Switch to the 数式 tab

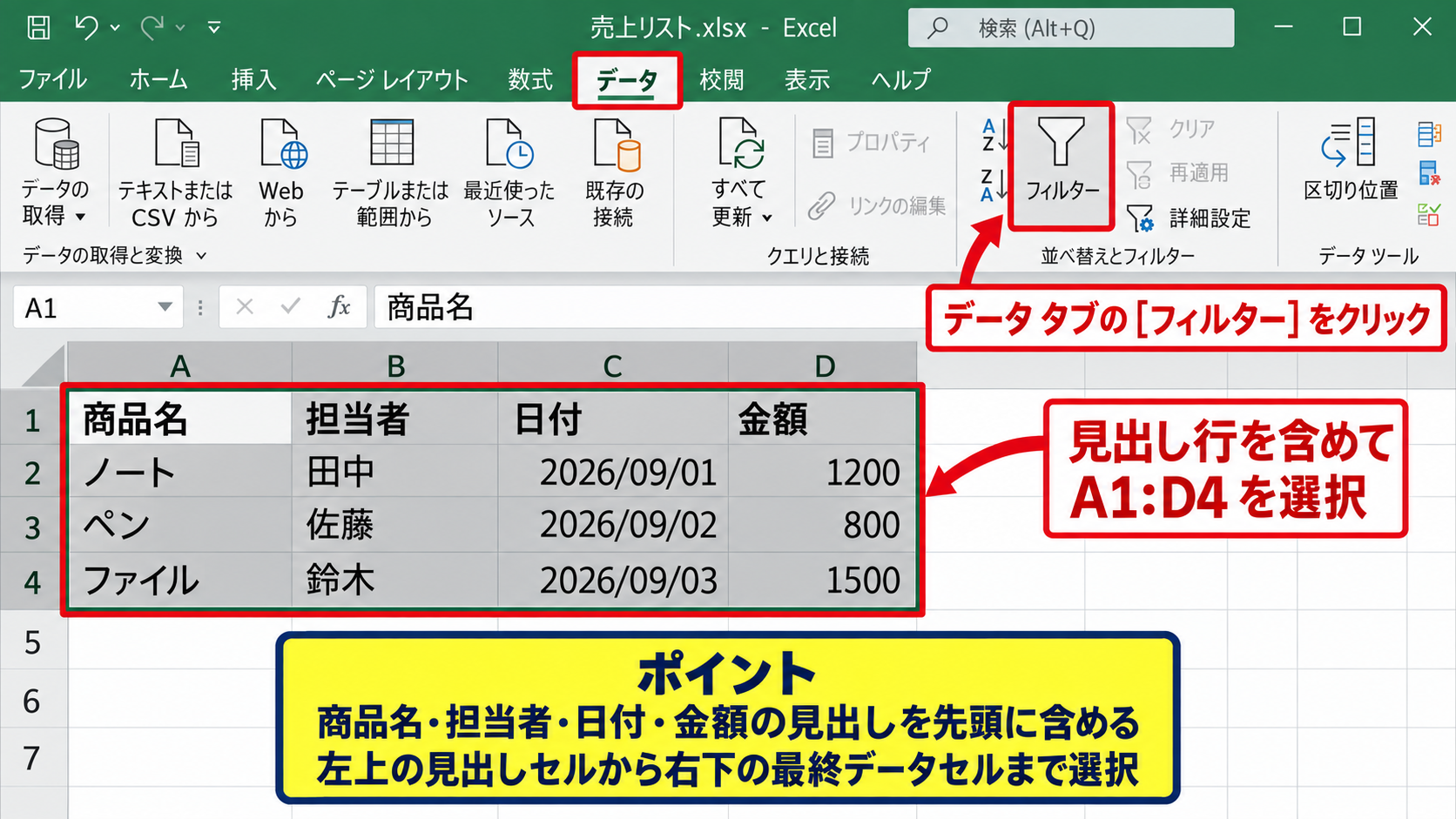530,79
